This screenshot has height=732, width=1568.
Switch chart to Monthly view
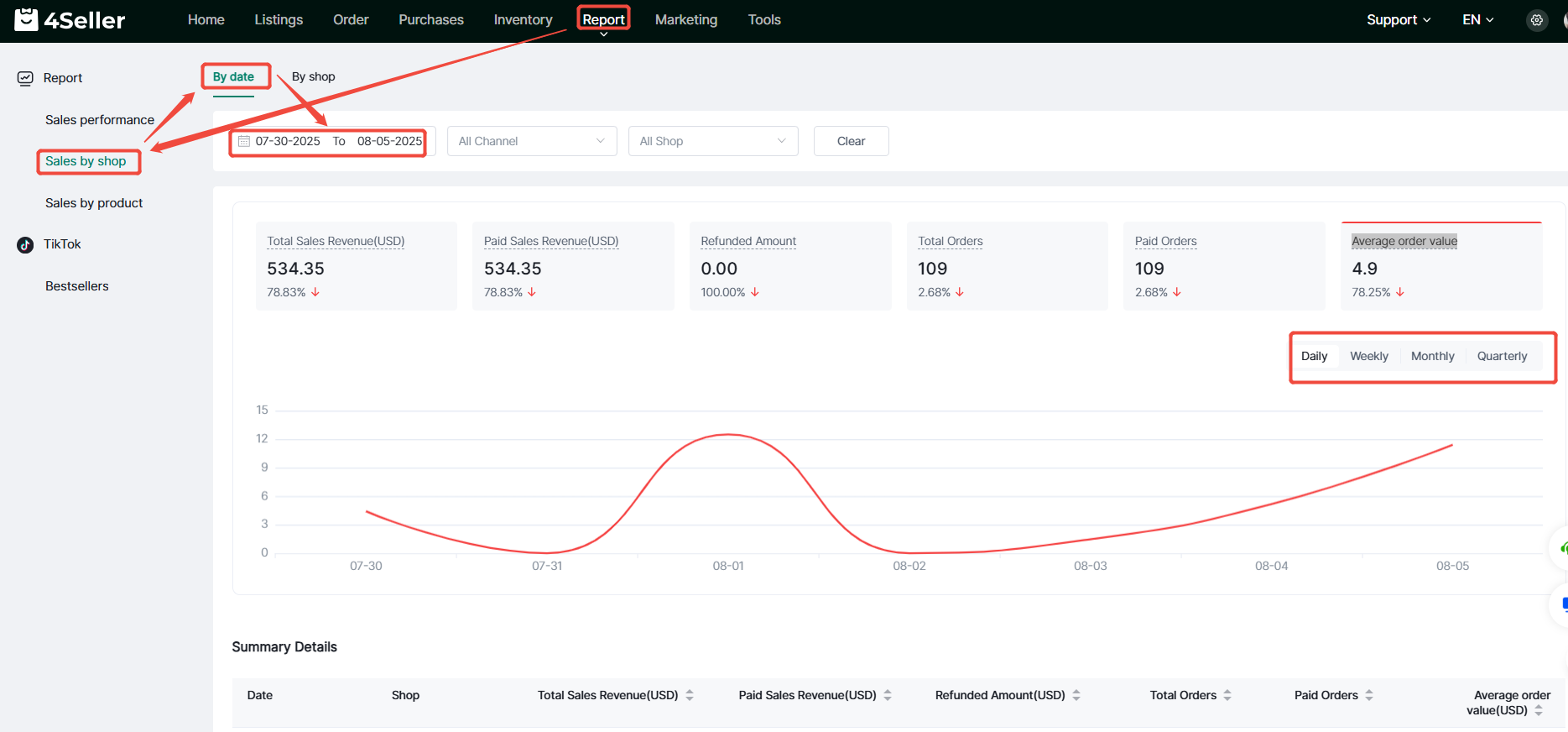pyautogui.click(x=1433, y=356)
